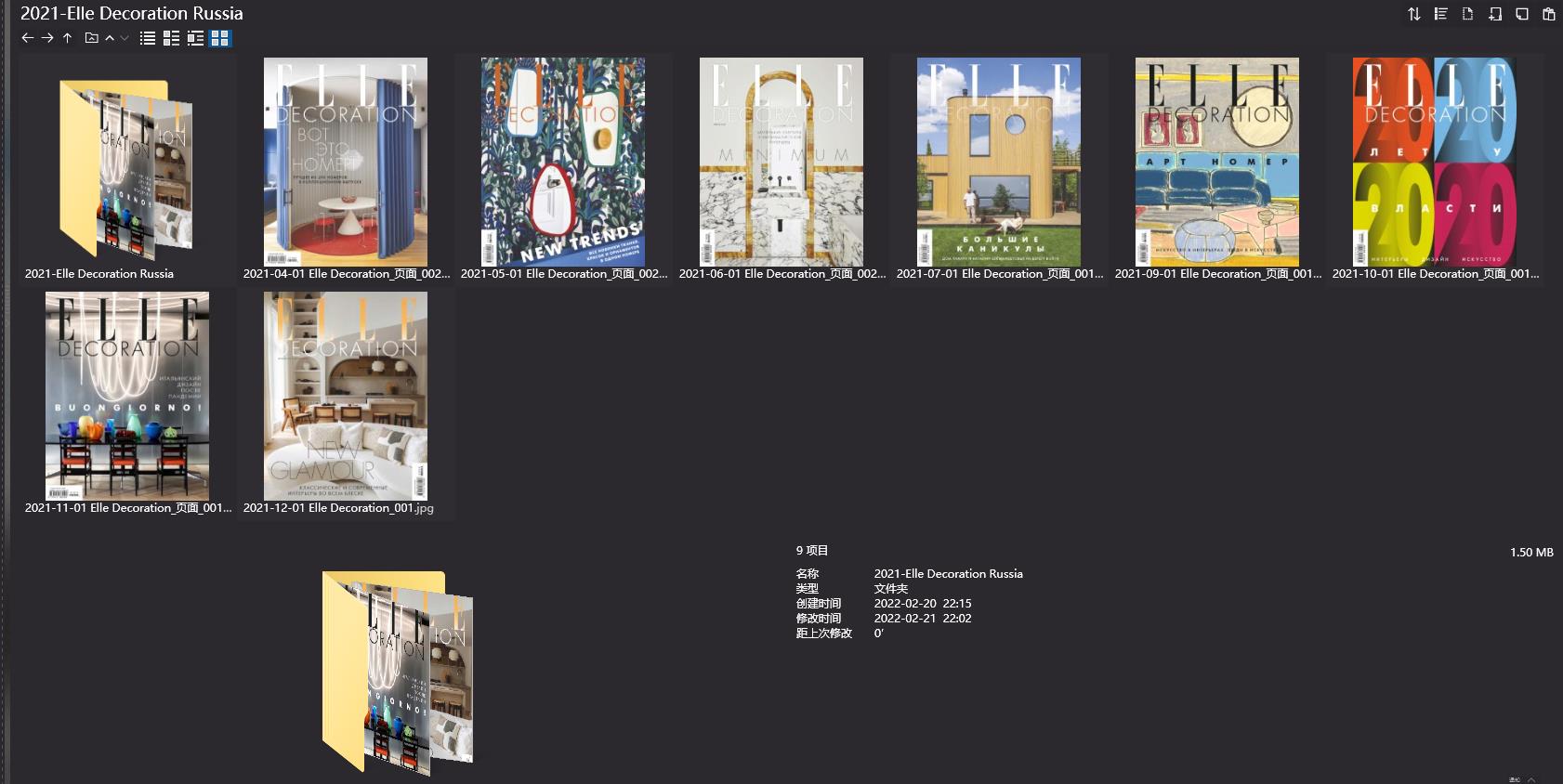Select the 2021-09-01 Art Home cover thumbnail
The image size is (1563, 784).
tap(1217, 162)
